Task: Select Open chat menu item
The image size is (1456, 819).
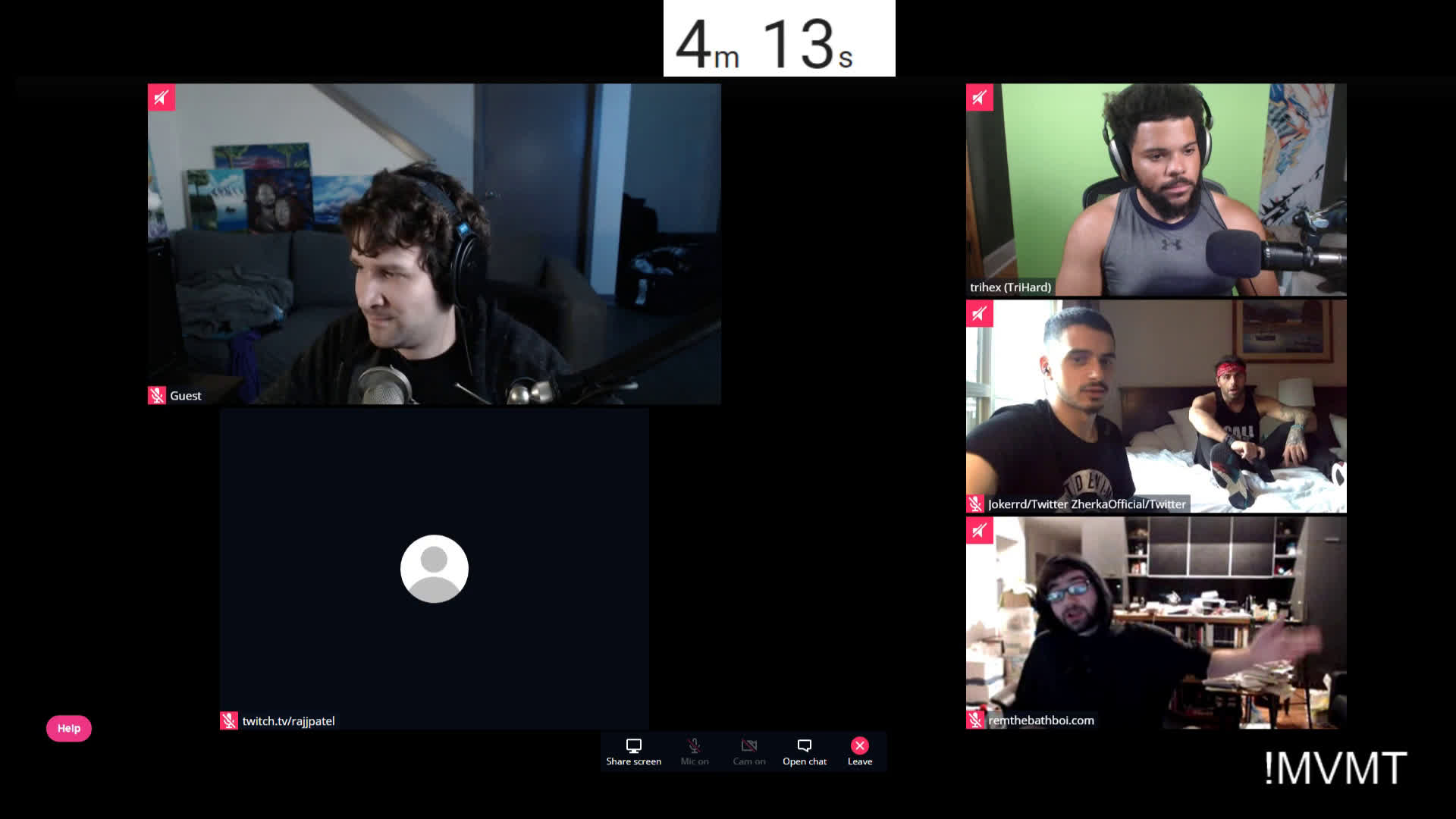Action: pyautogui.click(x=805, y=750)
